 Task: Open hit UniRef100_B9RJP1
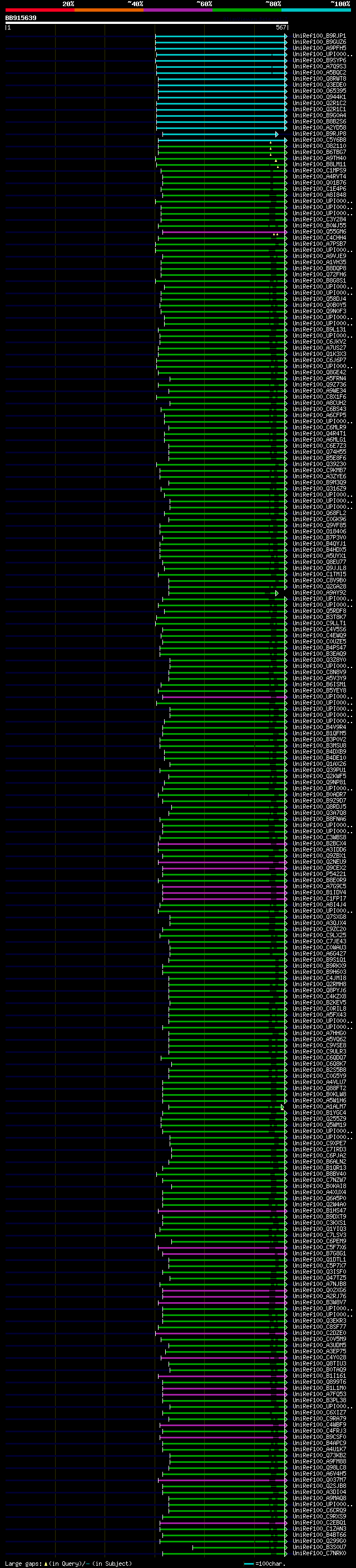tap(319, 36)
